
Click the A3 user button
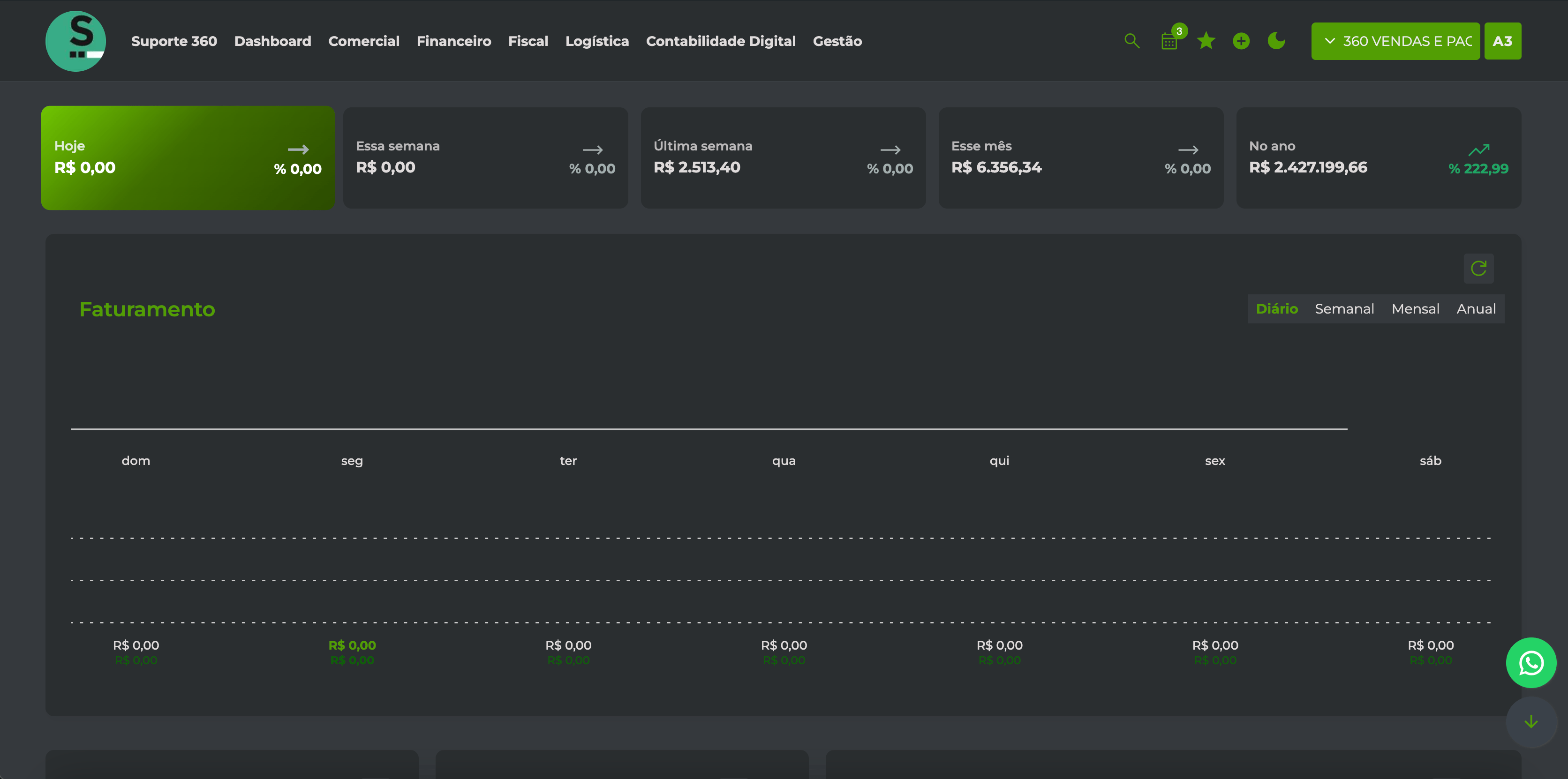(x=1502, y=41)
